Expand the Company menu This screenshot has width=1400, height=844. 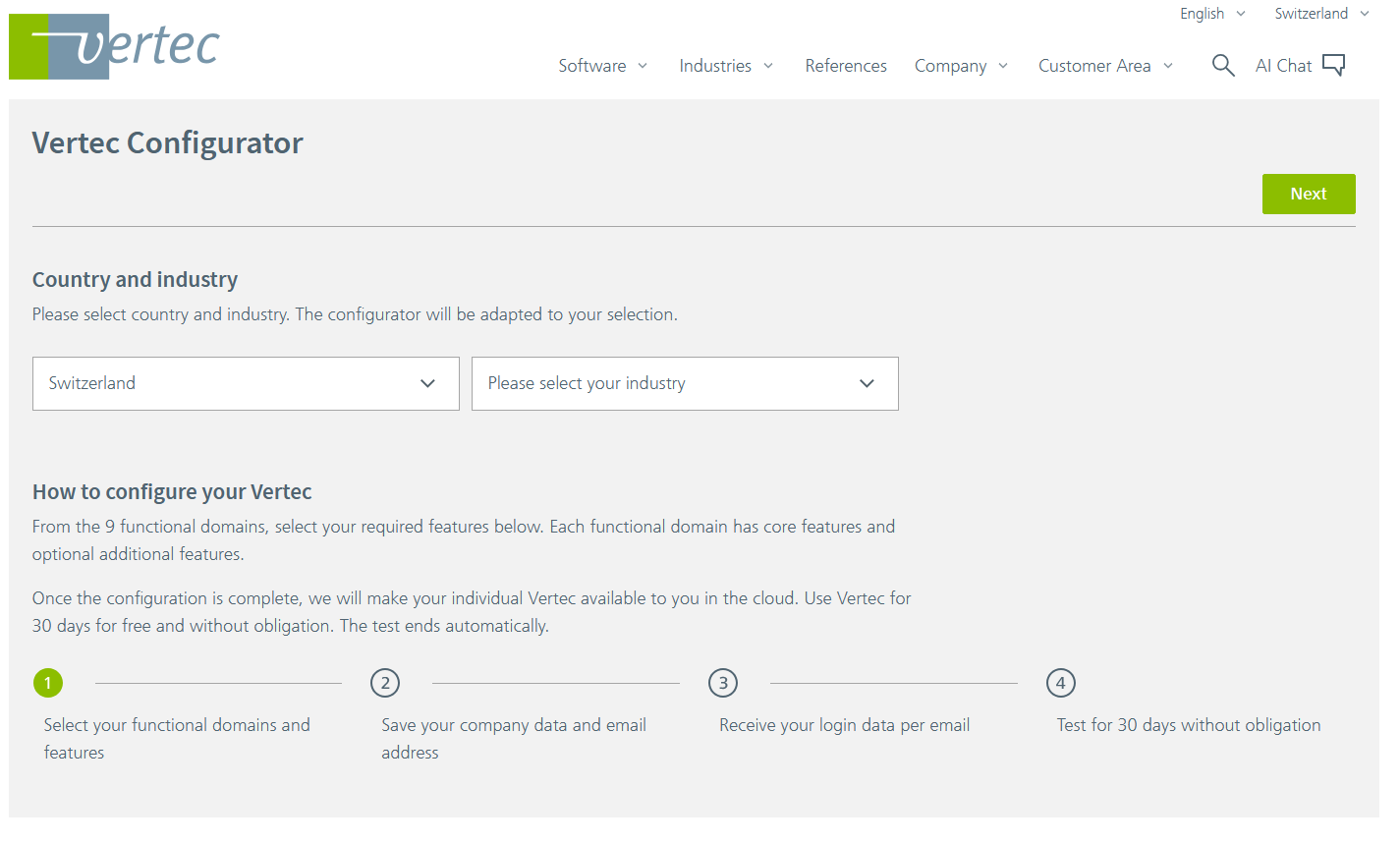961,66
